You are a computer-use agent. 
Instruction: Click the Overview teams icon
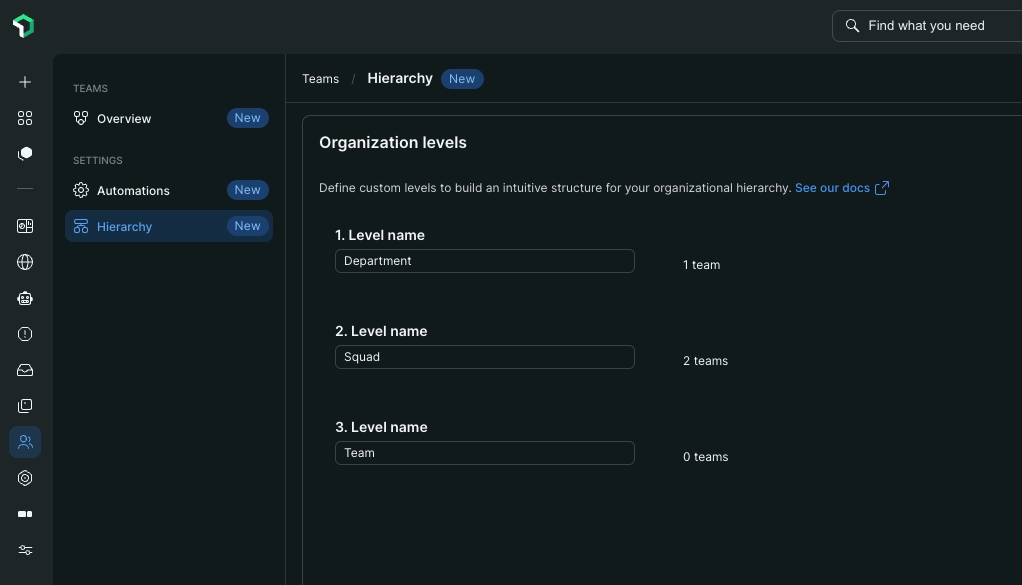81,118
